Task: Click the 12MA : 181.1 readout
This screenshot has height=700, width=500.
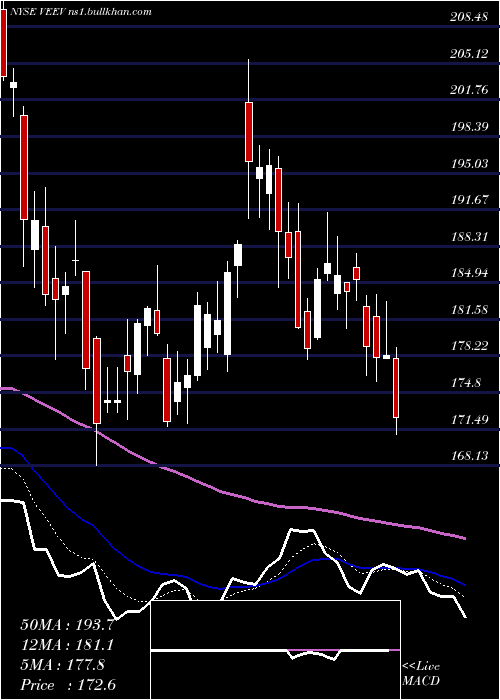Action: (x=67, y=645)
